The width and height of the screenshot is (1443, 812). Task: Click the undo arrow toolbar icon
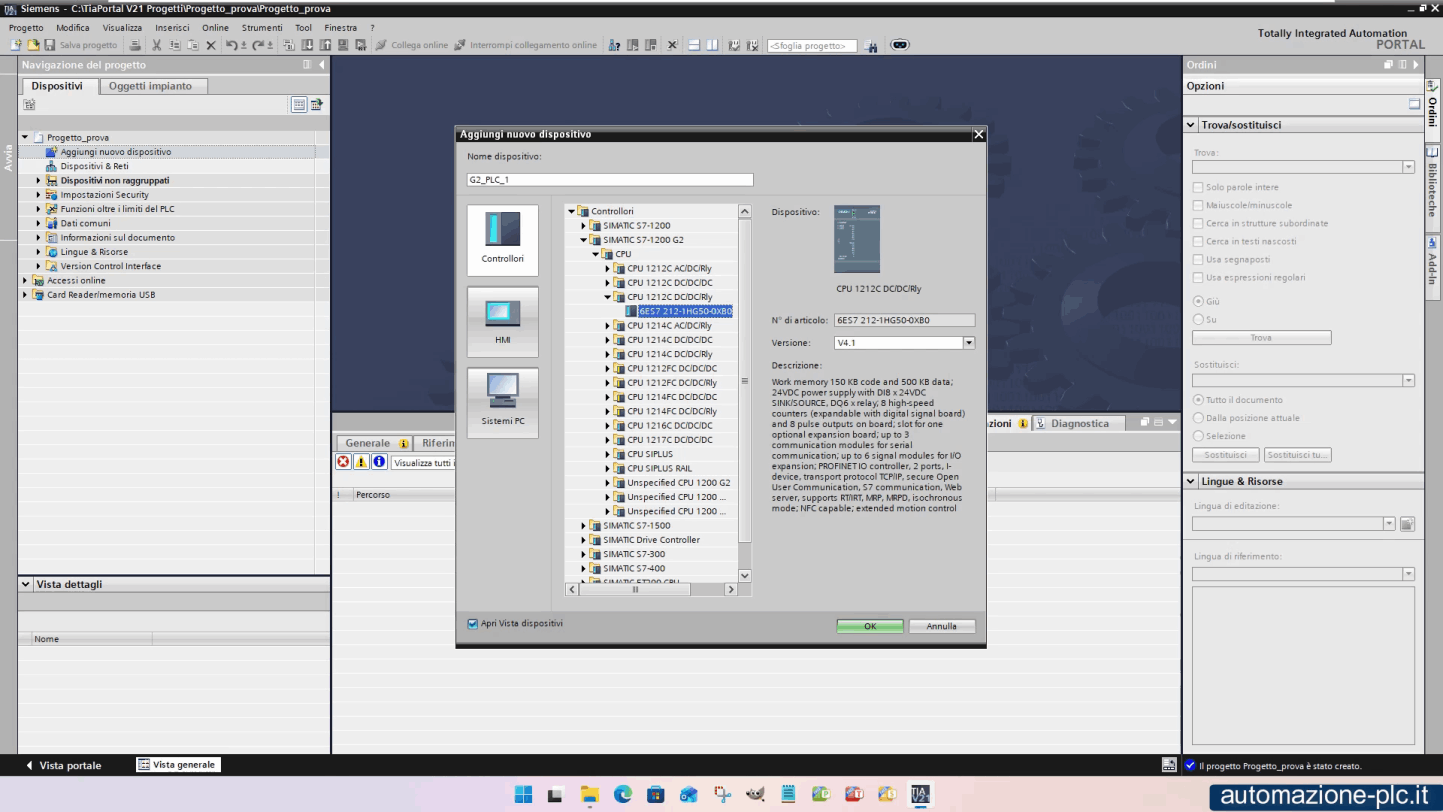[233, 45]
